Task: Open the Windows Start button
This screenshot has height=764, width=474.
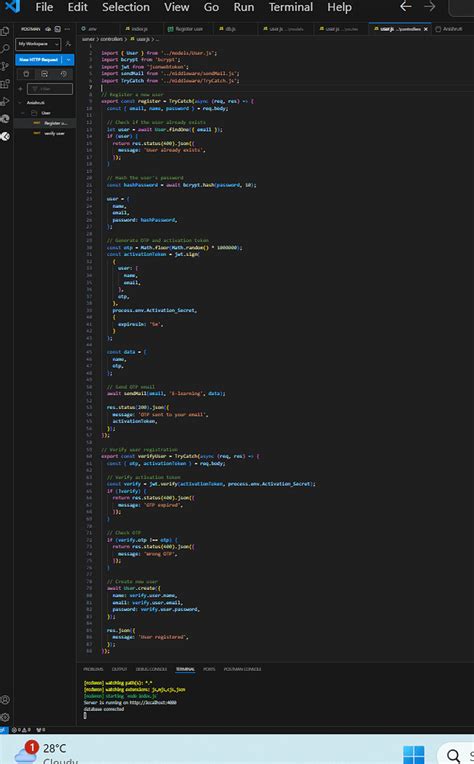Action: pyautogui.click(x=414, y=754)
